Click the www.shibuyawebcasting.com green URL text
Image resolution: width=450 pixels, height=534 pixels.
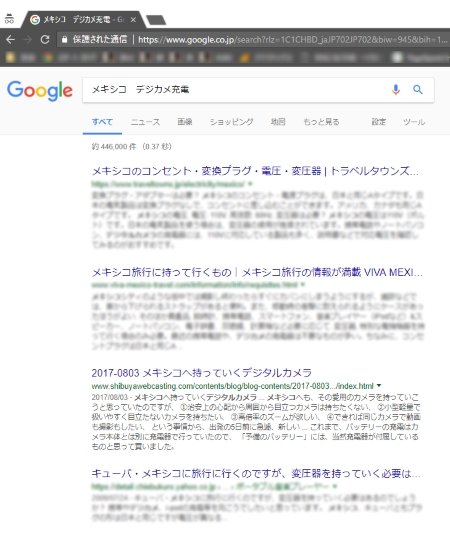[233, 386]
